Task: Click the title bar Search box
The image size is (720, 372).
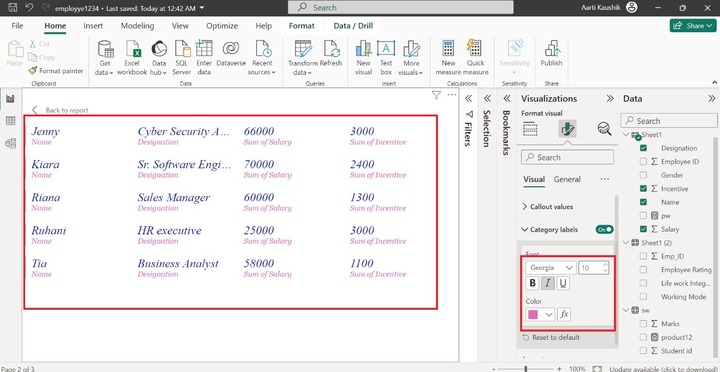Action: click(x=400, y=7)
